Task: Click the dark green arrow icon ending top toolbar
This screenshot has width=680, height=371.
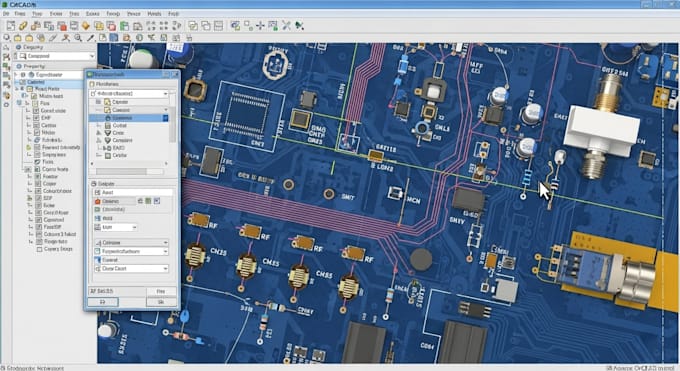Action: point(299,26)
